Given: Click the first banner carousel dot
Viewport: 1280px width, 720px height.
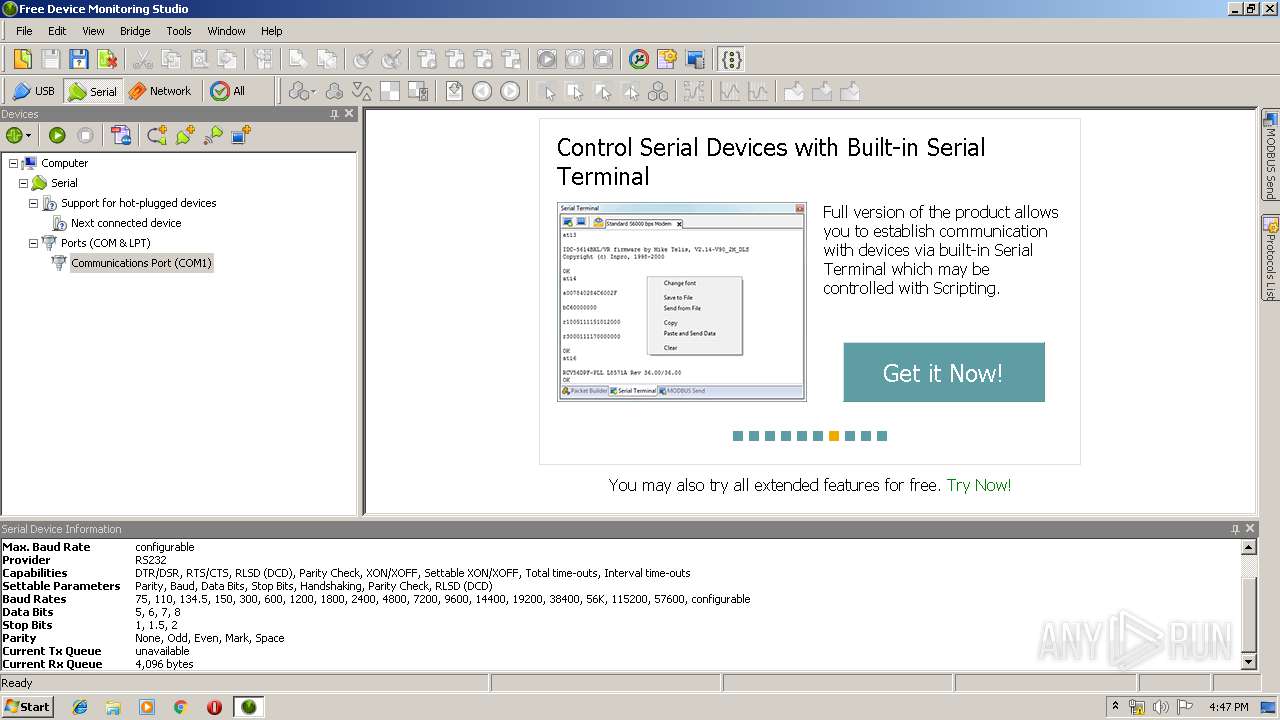Looking at the screenshot, I should [738, 436].
